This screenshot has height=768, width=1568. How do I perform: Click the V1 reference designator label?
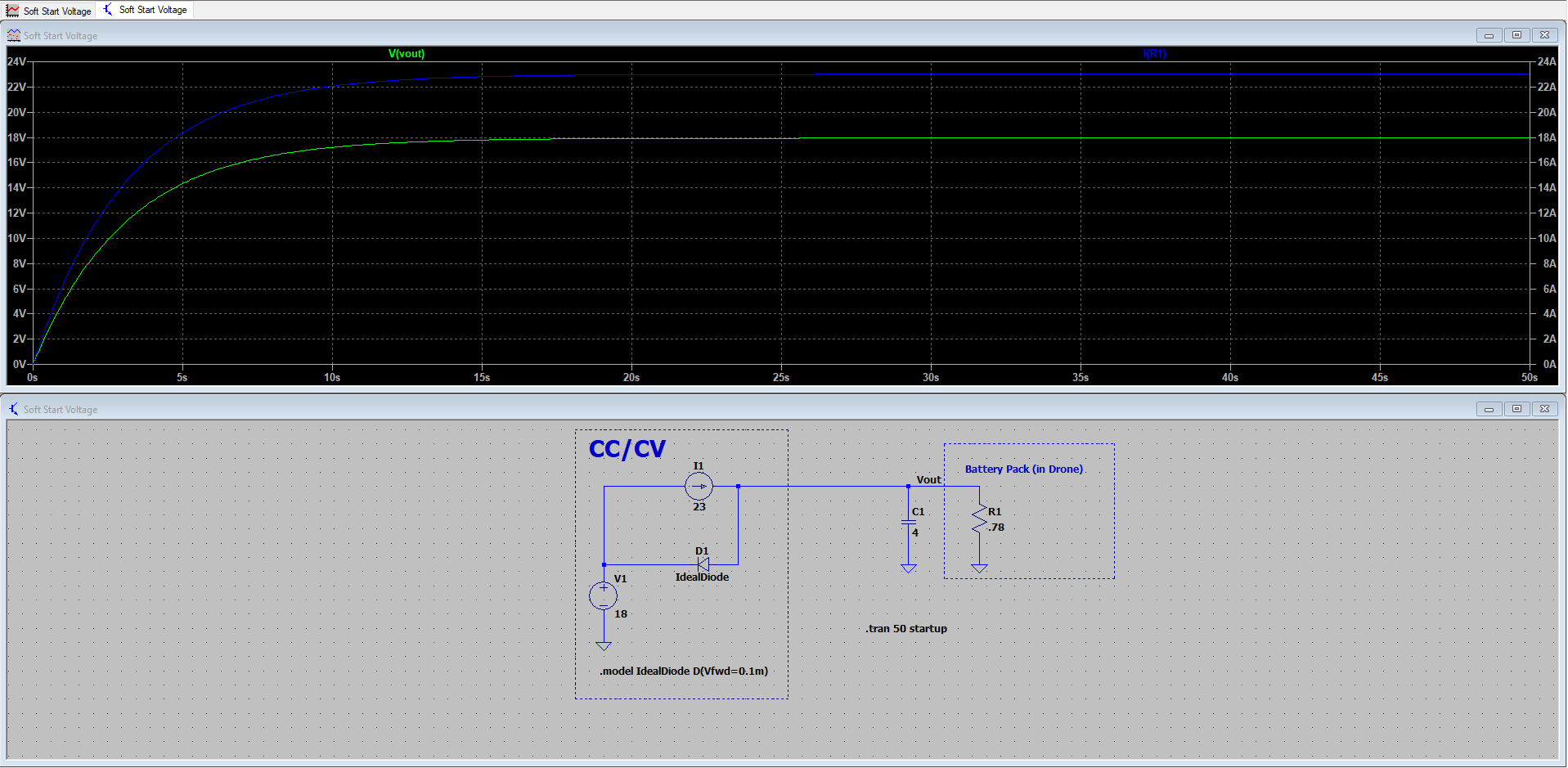621,579
